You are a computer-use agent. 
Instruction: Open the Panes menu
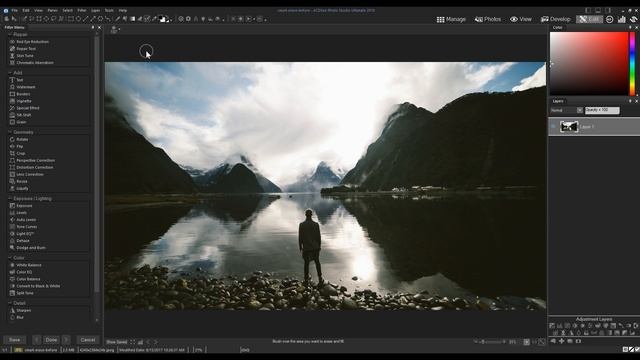click(x=53, y=10)
